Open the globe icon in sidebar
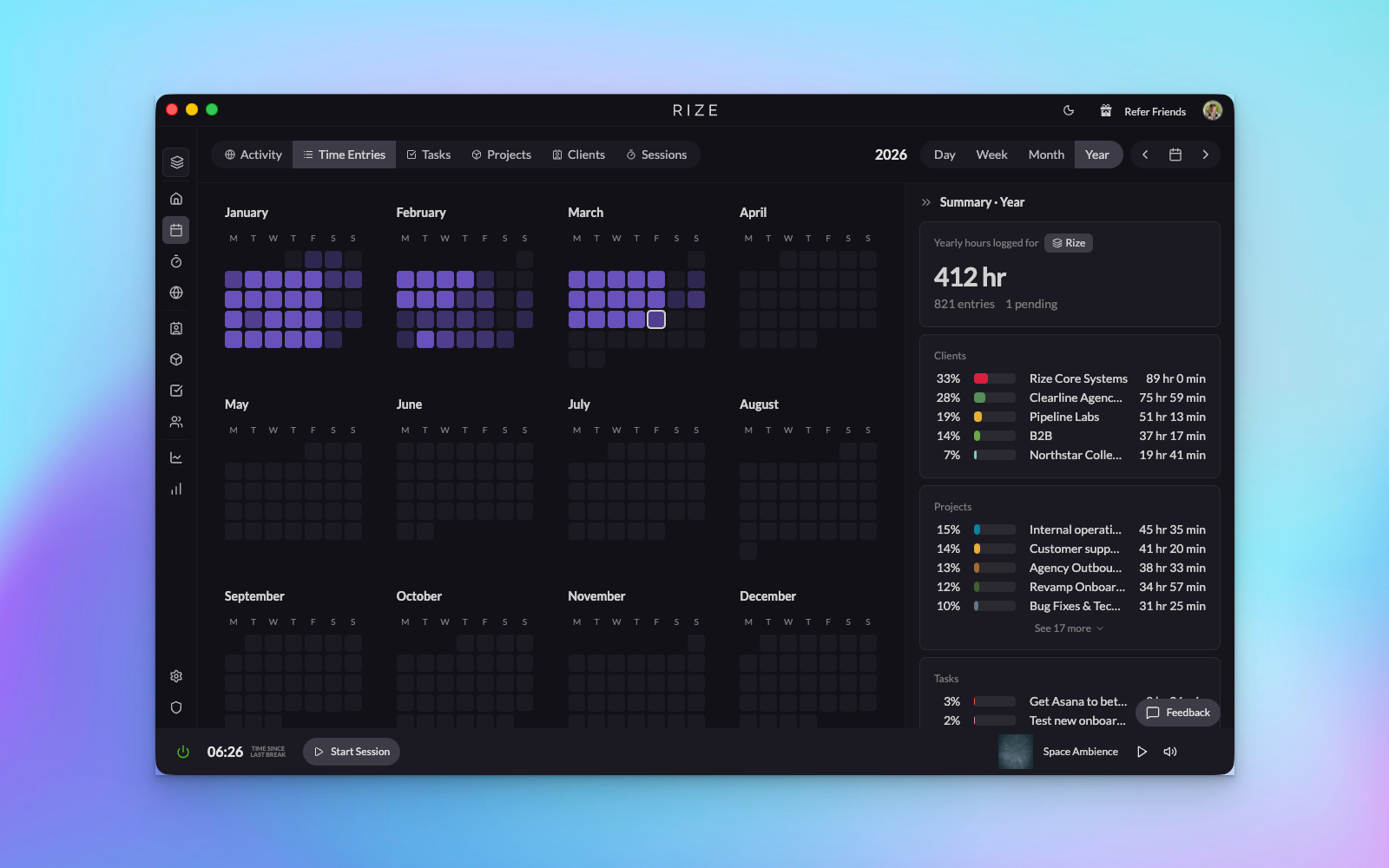The width and height of the screenshot is (1389, 868). (176, 293)
